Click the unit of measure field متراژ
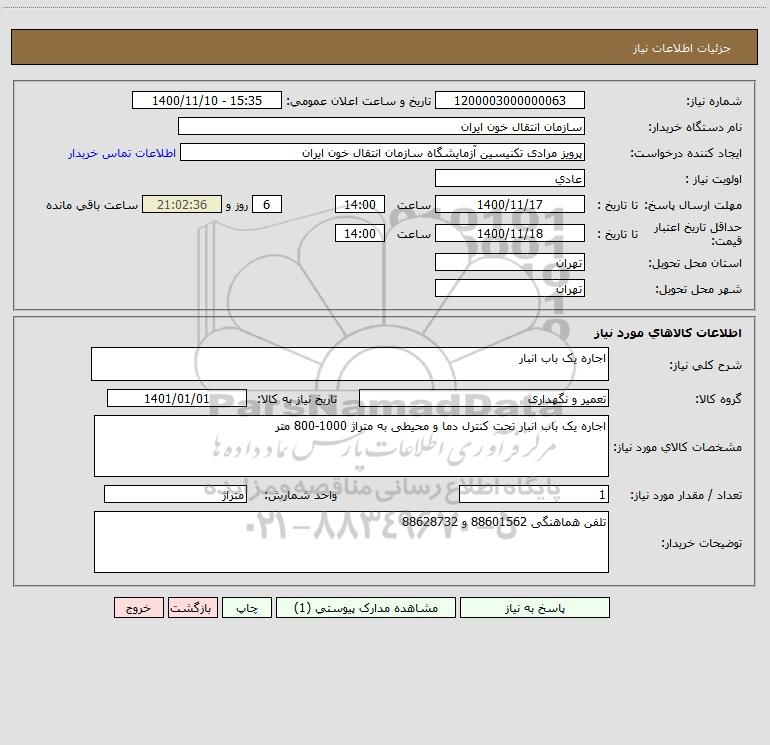The height and width of the screenshot is (745, 770). point(175,495)
